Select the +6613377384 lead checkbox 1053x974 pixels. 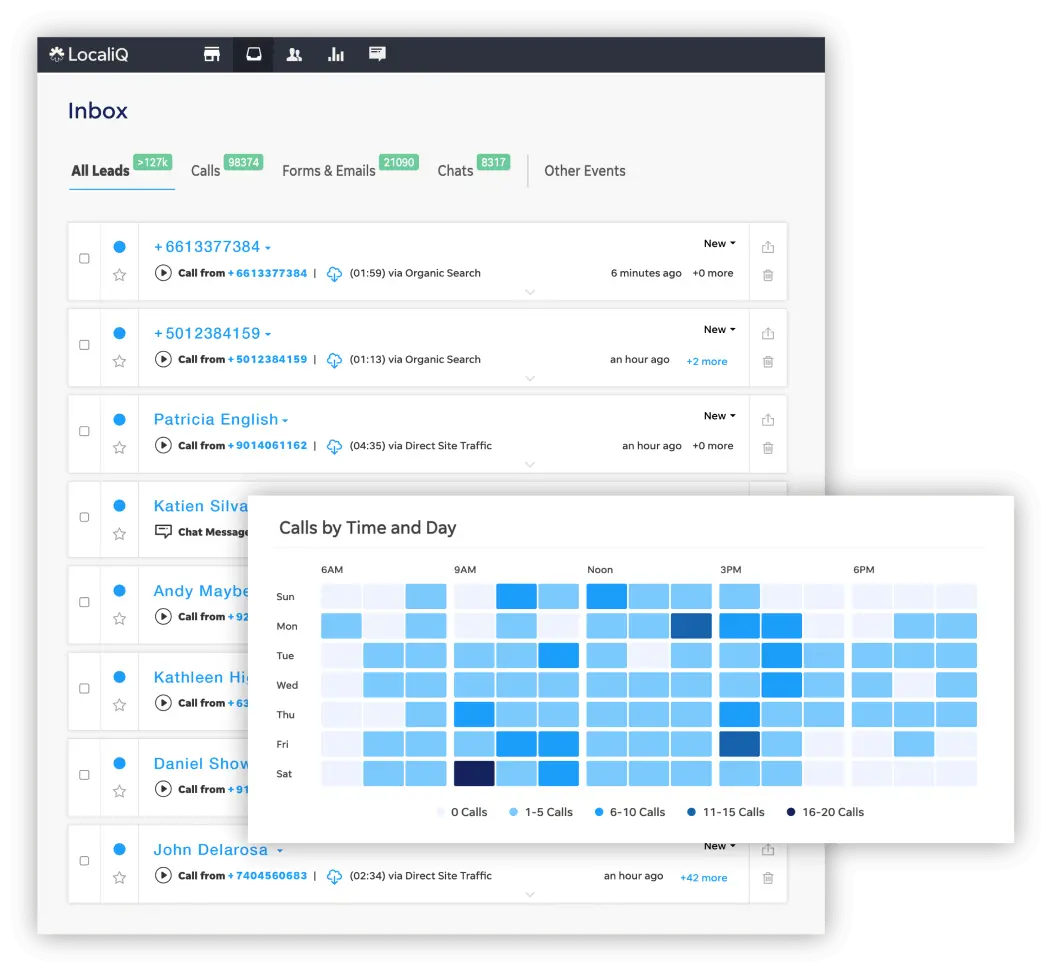pyautogui.click(x=84, y=259)
